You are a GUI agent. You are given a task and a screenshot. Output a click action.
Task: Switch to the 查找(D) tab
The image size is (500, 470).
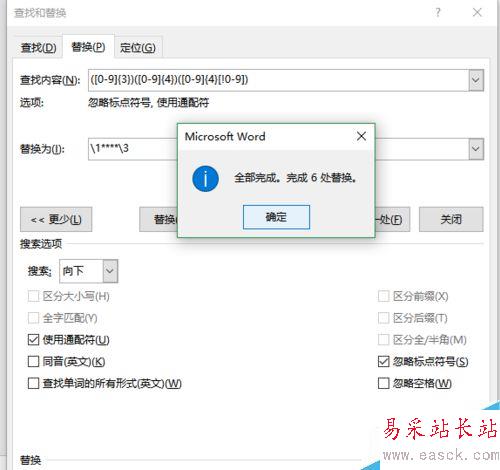click(x=38, y=48)
